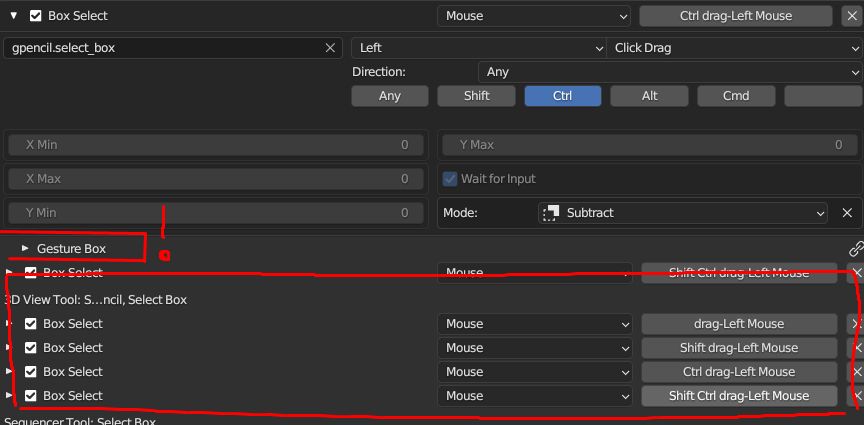The image size is (864, 425).
Task: Click the Shift drag-Left Mouse binding button
Action: [x=739, y=348]
